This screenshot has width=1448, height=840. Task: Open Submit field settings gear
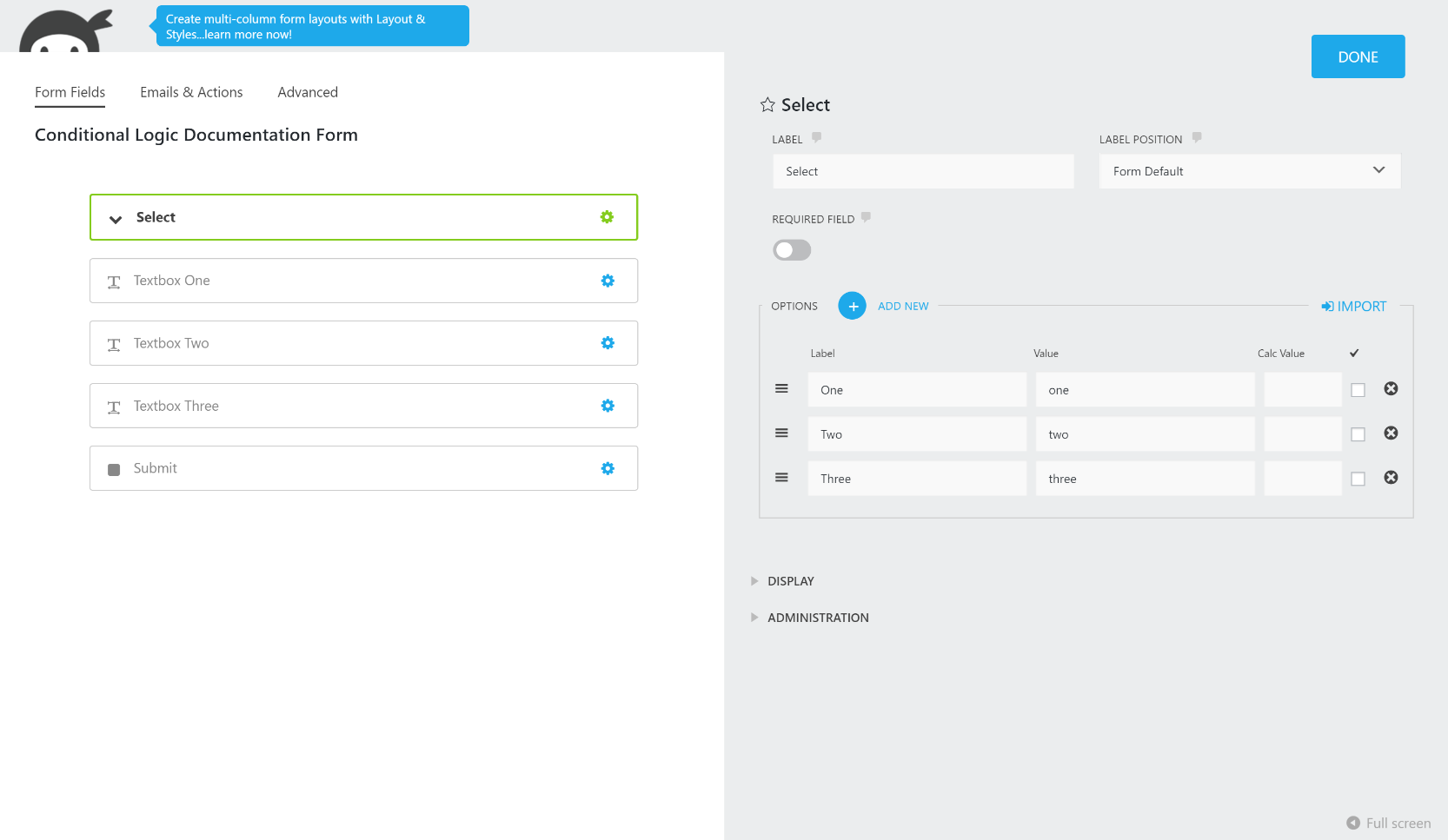click(x=608, y=468)
